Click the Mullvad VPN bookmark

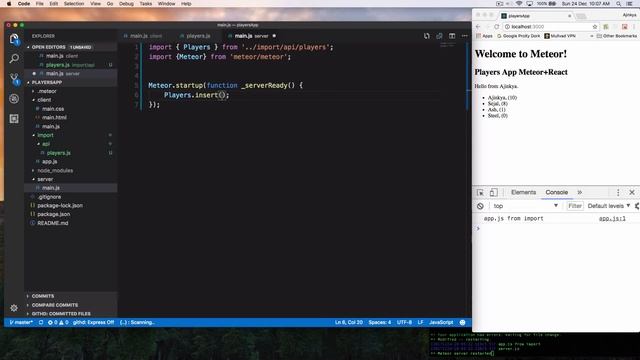[x=560, y=36]
